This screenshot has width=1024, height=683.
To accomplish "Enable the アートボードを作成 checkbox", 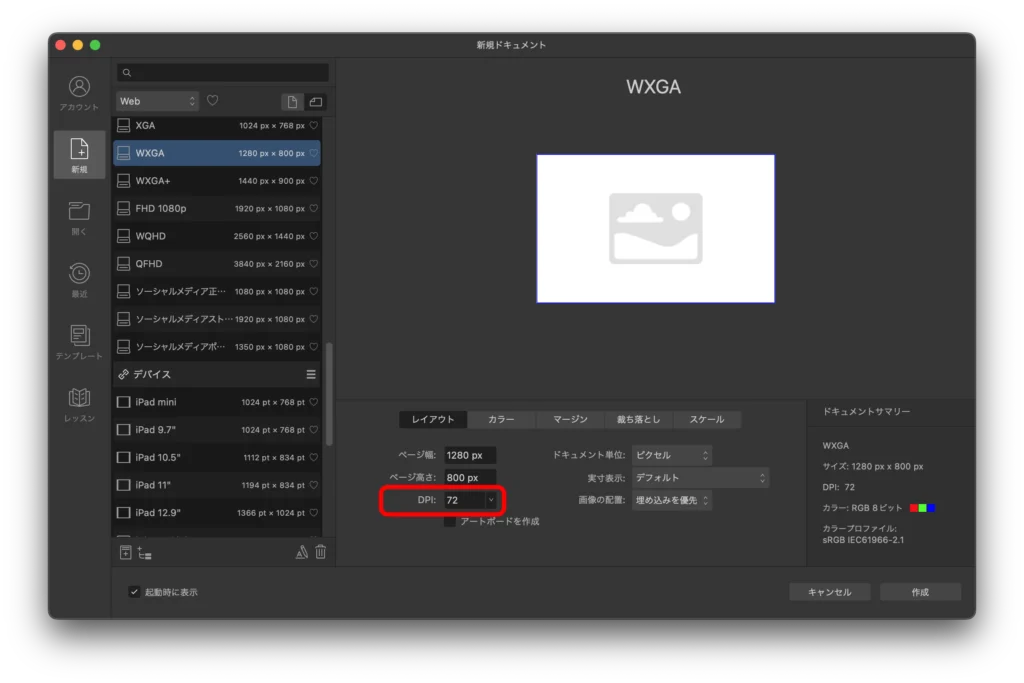I will coord(450,521).
